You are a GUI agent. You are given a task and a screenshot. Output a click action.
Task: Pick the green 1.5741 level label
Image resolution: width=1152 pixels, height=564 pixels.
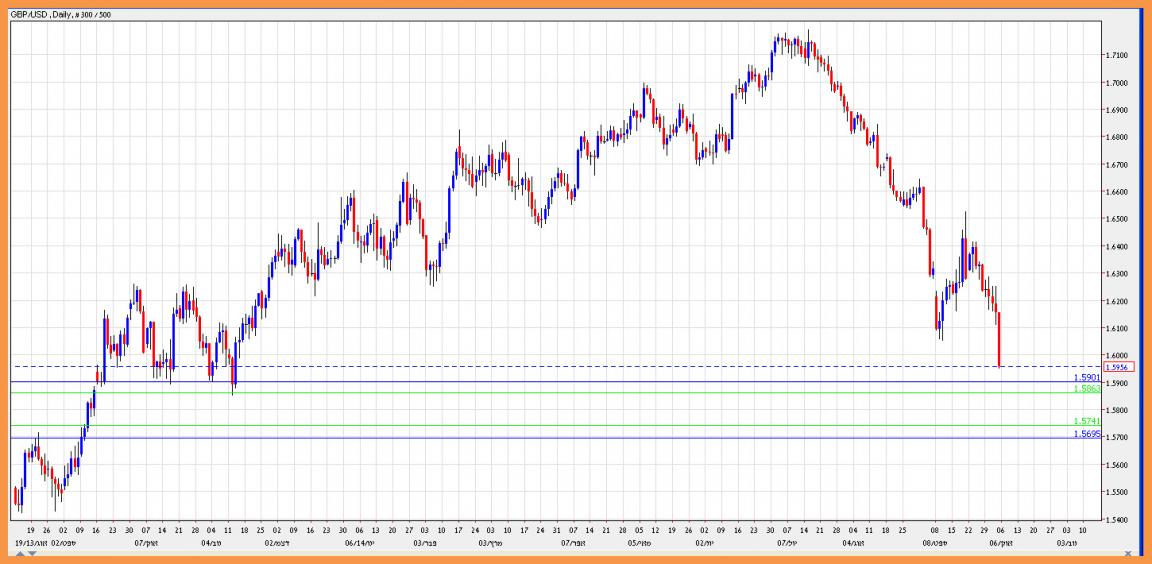click(x=1087, y=422)
